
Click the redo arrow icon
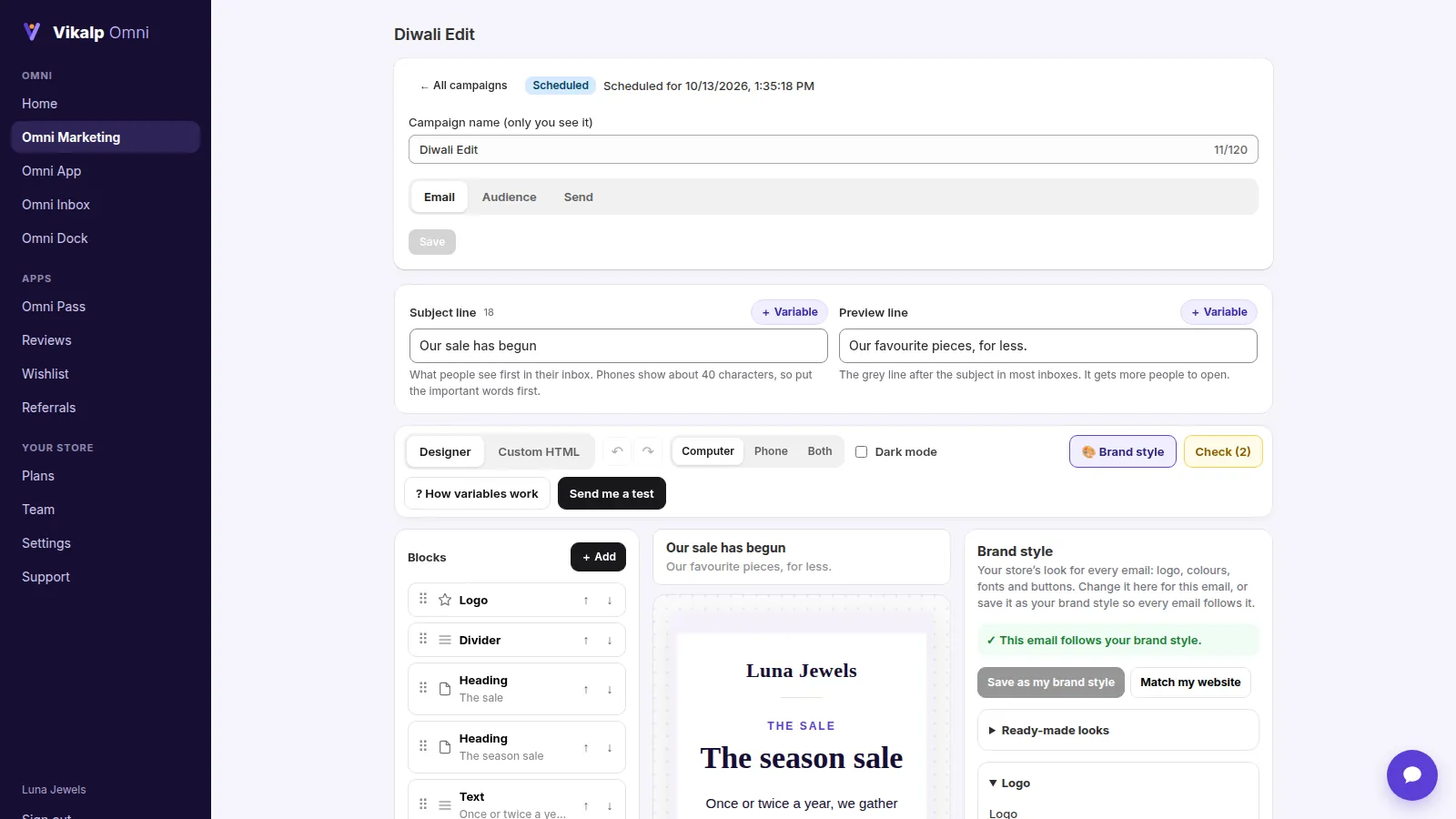point(648,451)
